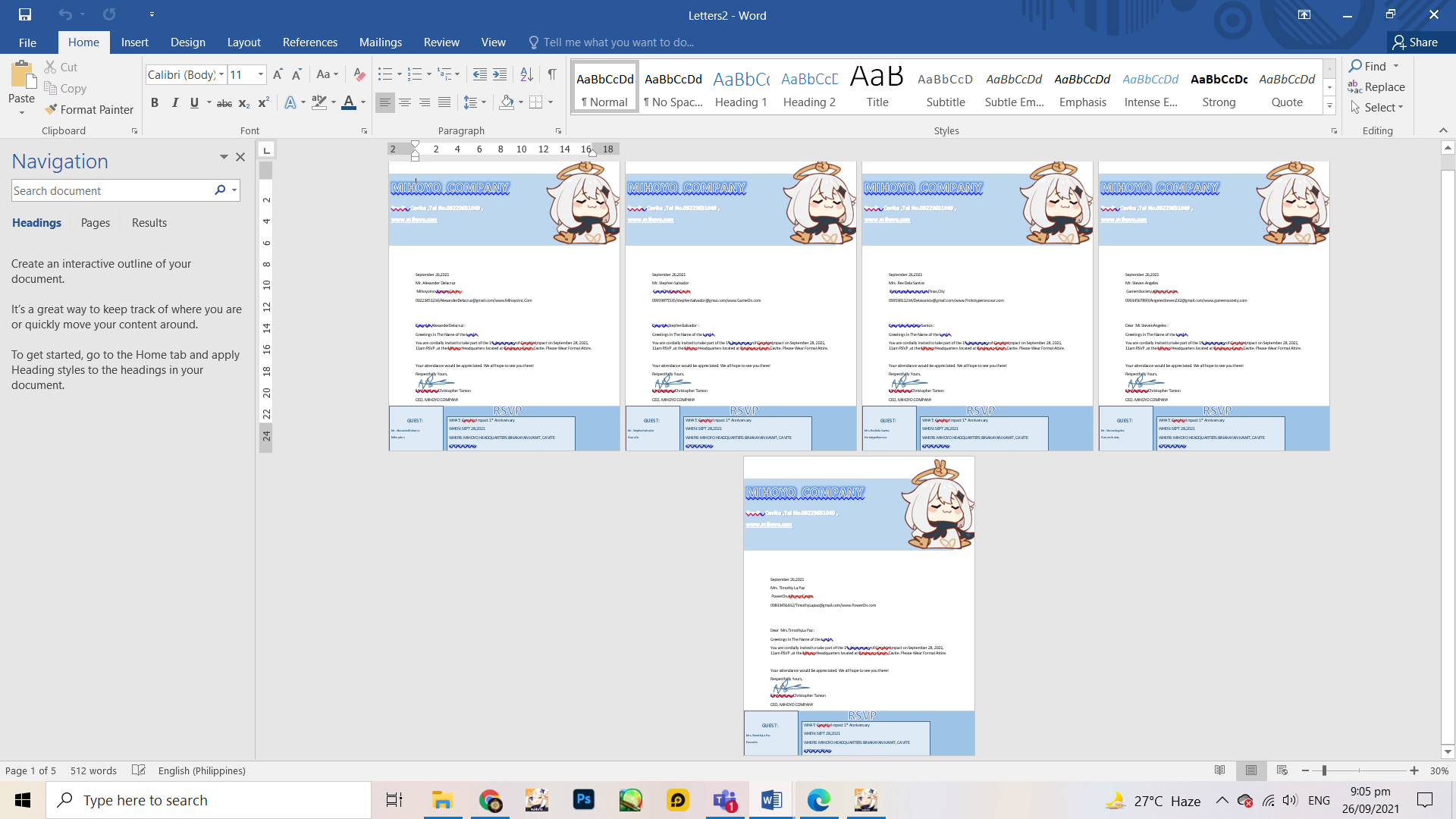Click the Sort icon in Paragraph group
This screenshot has height=819, width=1456.
526,74
